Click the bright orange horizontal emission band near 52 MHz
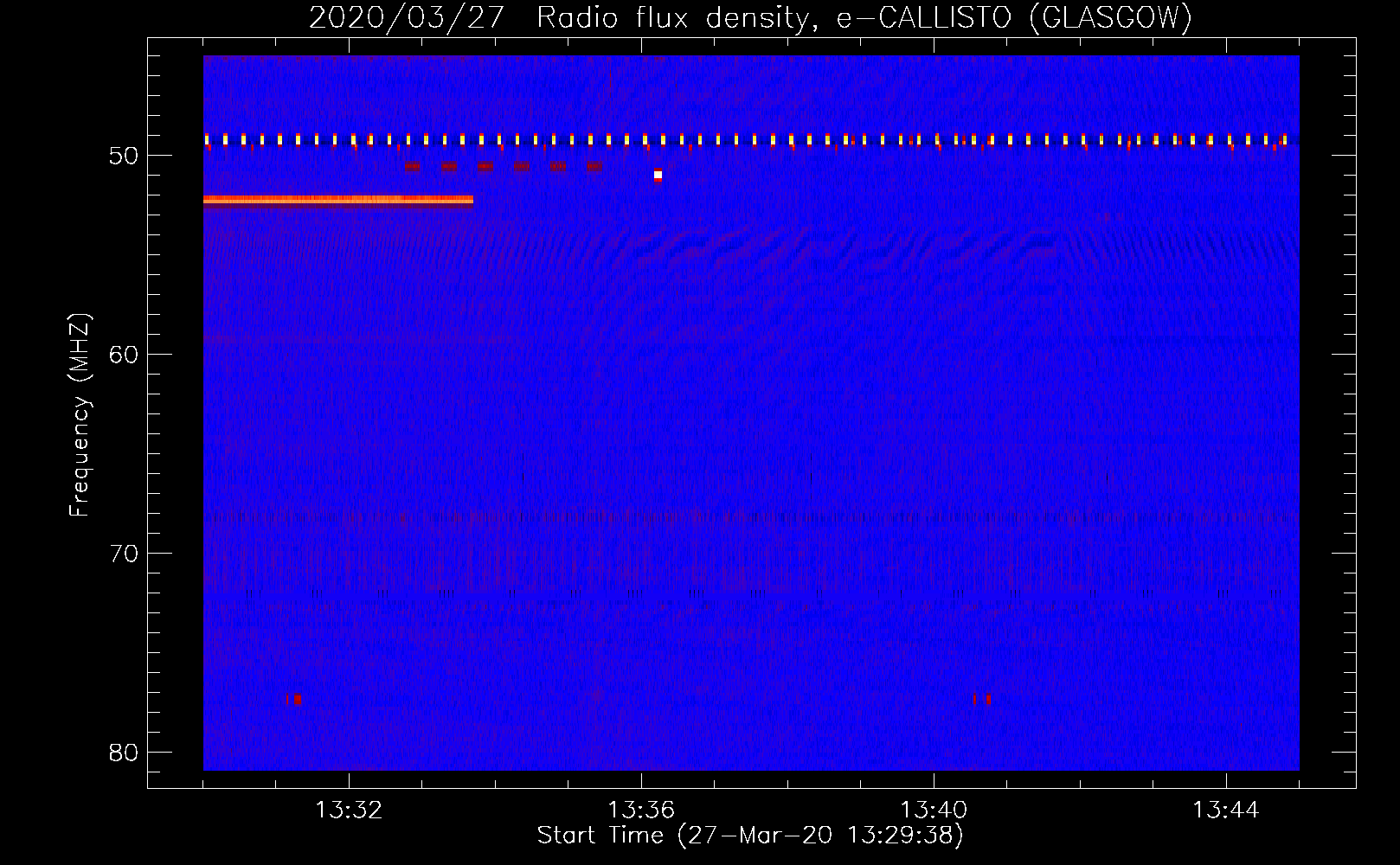 (338, 200)
